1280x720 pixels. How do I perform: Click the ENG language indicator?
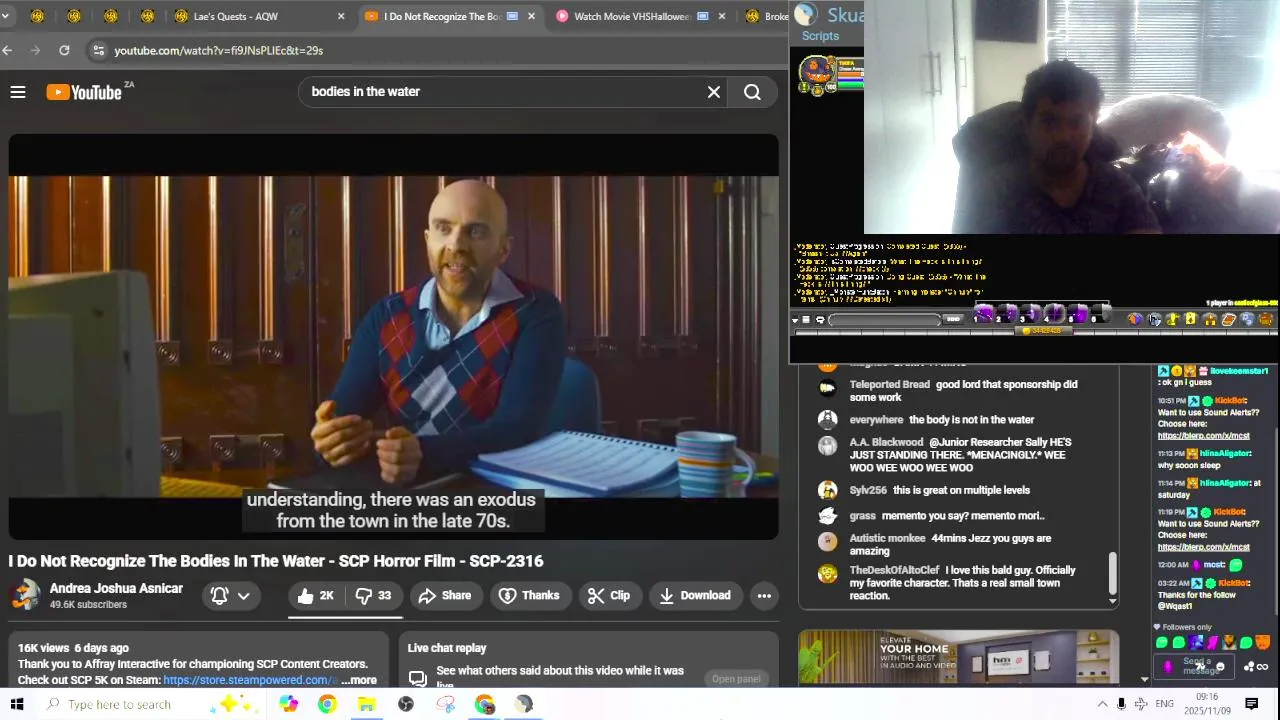click(1164, 704)
